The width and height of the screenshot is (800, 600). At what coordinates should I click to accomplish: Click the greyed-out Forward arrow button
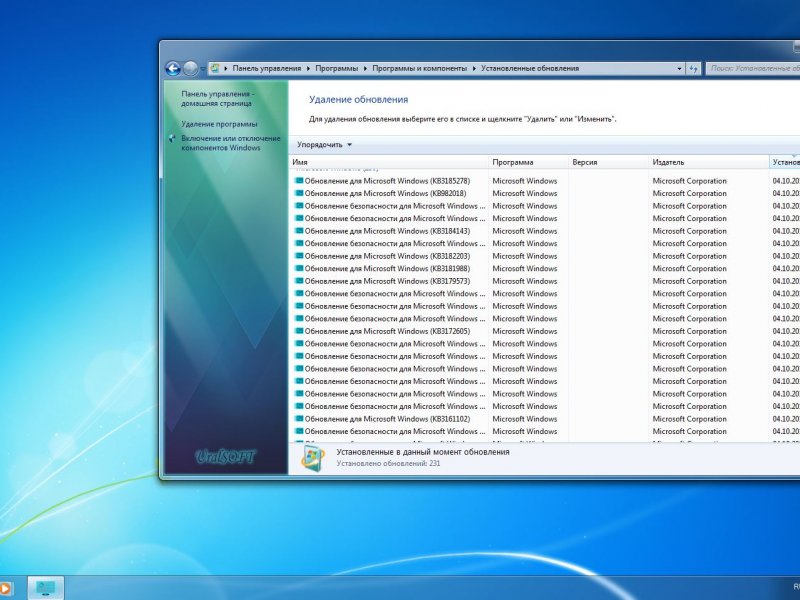190,68
